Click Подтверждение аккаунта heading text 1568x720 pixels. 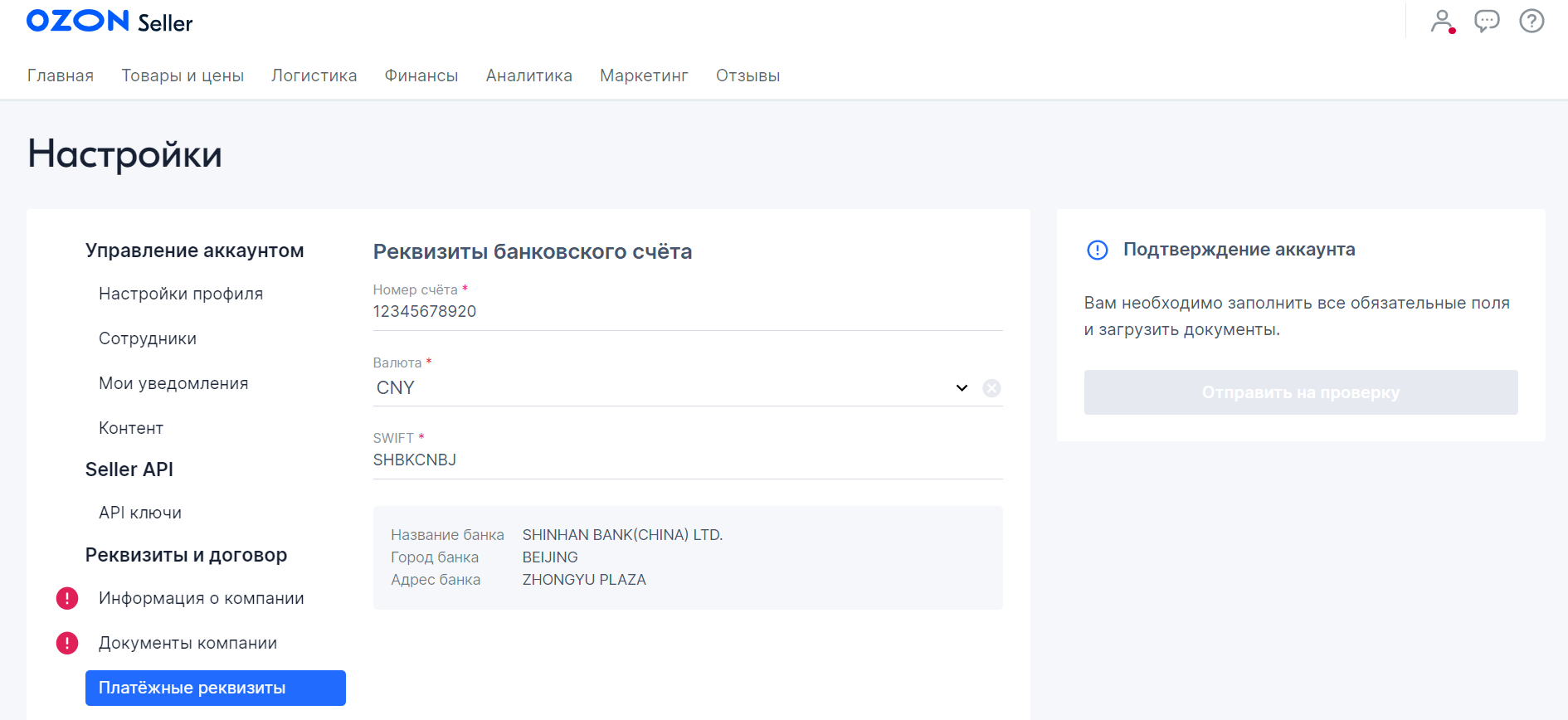1239,250
